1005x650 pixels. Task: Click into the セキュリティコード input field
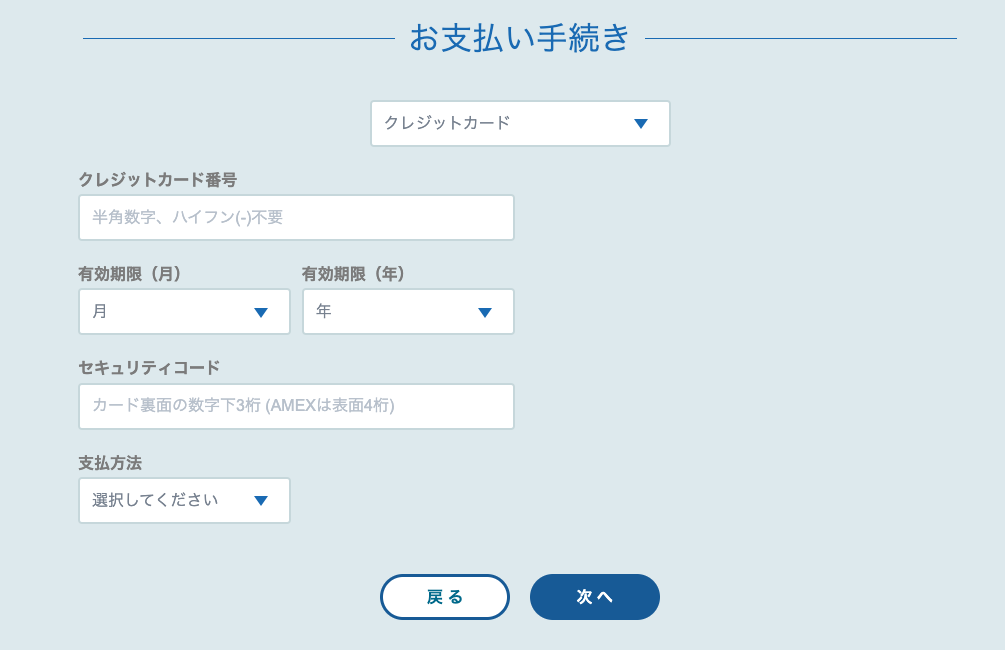296,407
